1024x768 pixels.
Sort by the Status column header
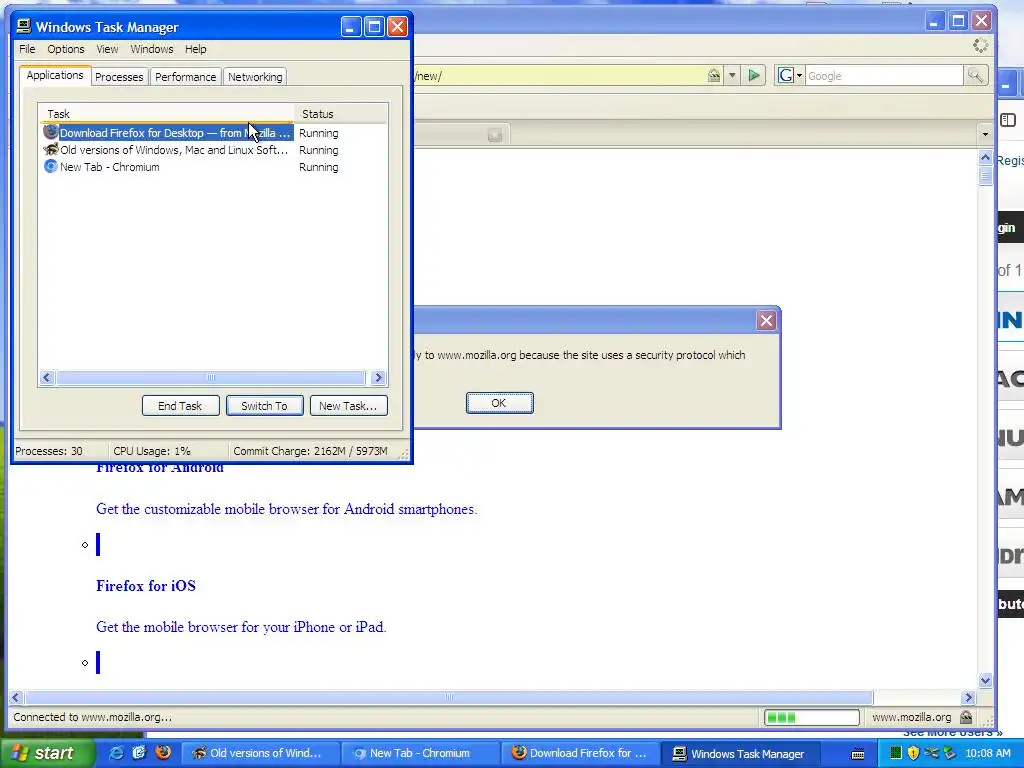[x=340, y=114]
